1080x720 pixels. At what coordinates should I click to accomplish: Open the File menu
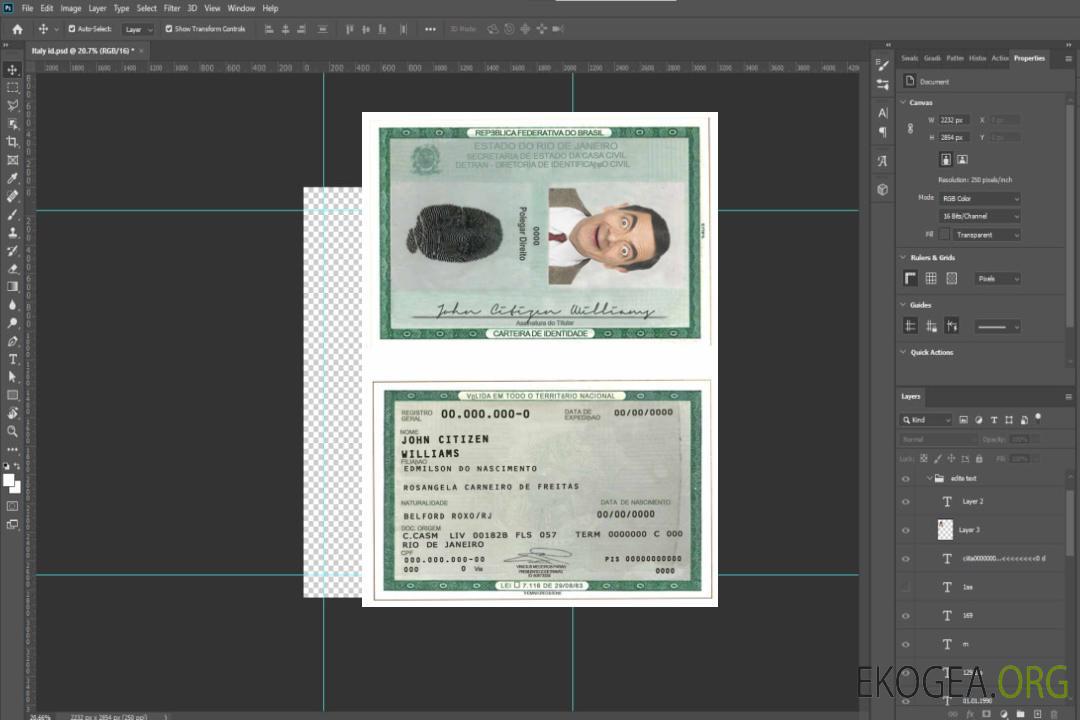click(28, 8)
